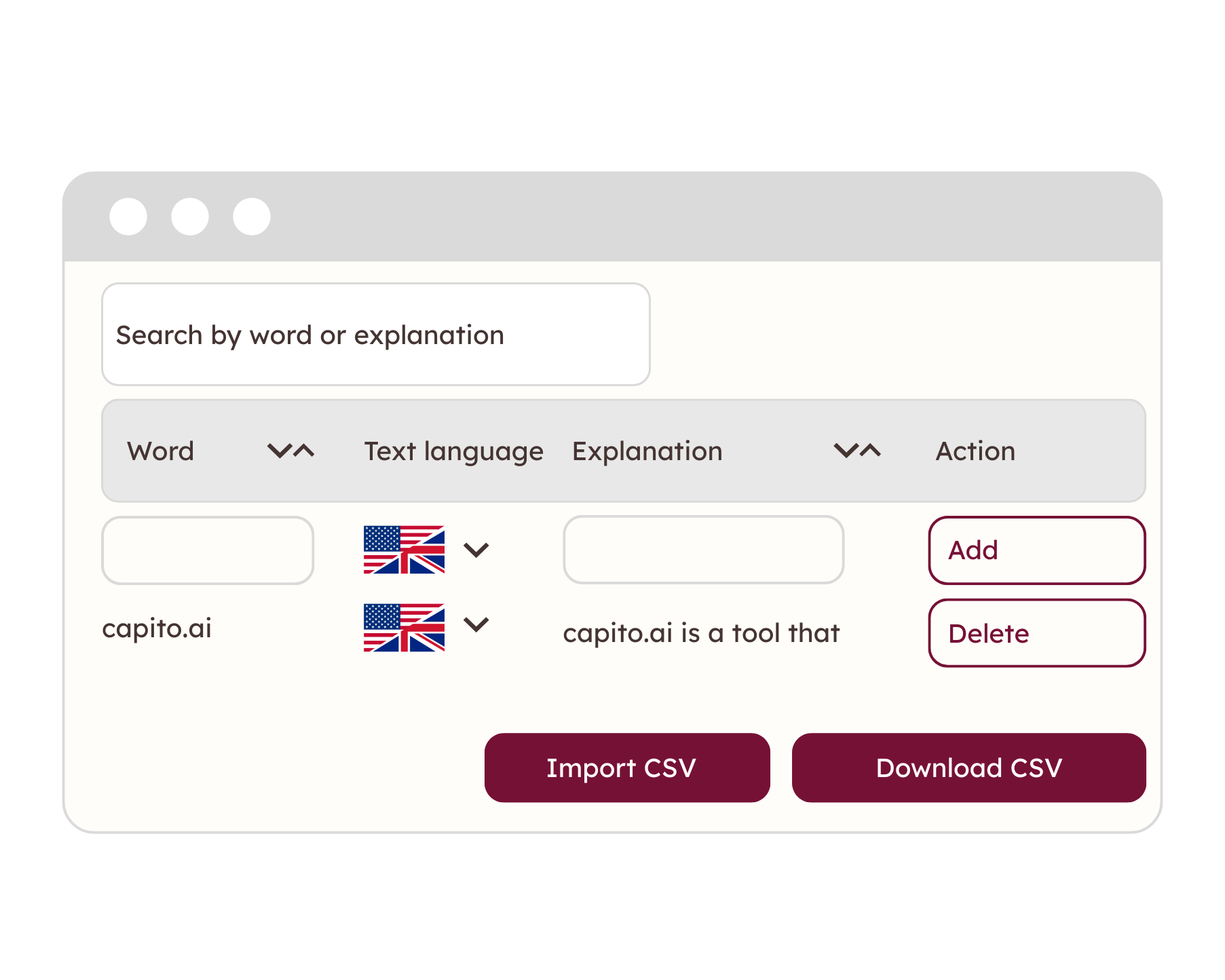Click the Add button to save a new word

click(1036, 550)
